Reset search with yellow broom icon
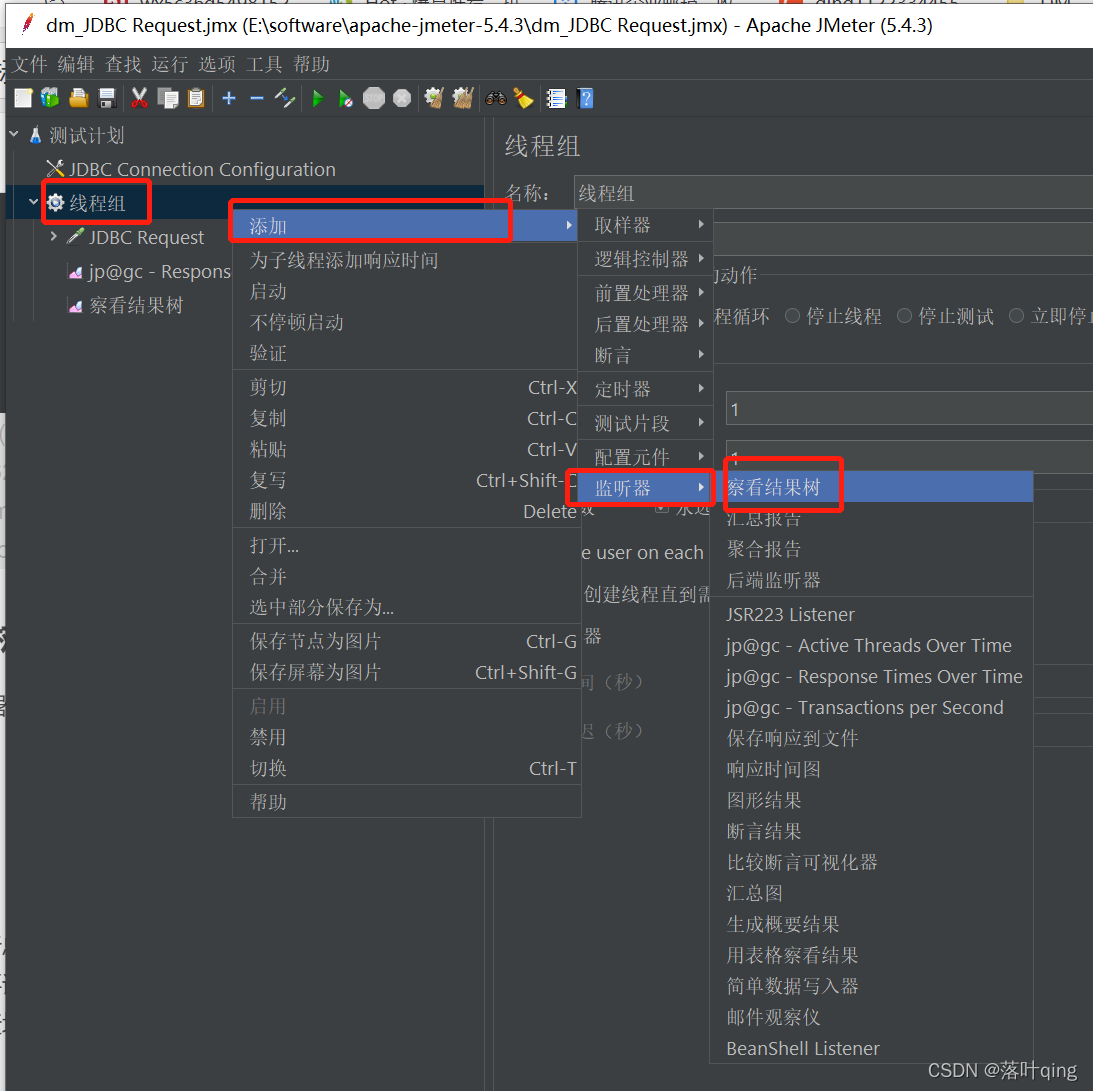 coord(523,98)
